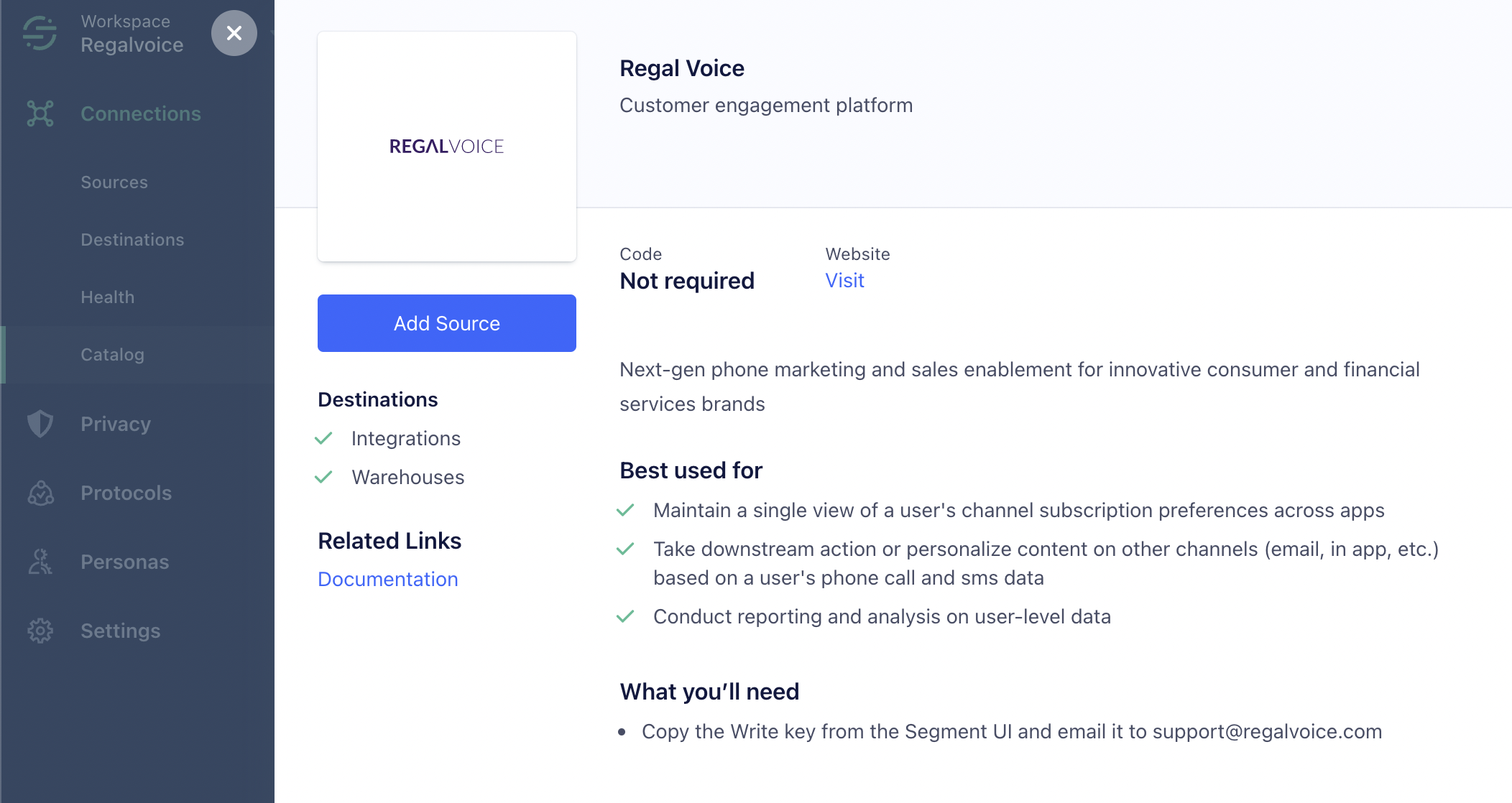Image resolution: width=1512 pixels, height=803 pixels.
Task: Close the catalog detail panel
Action: tap(234, 33)
